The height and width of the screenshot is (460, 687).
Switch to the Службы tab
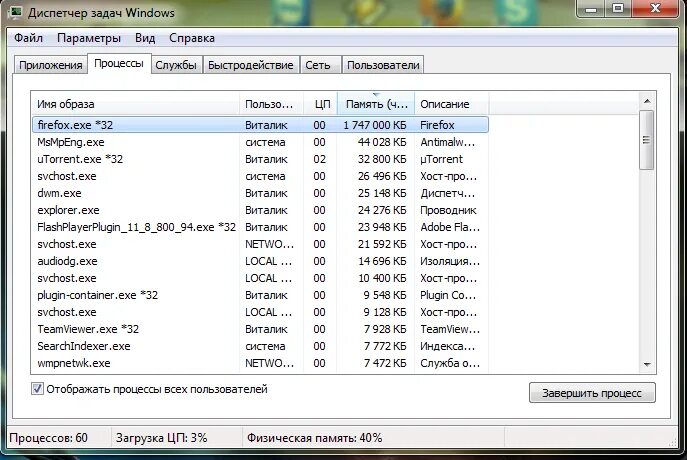click(x=176, y=65)
